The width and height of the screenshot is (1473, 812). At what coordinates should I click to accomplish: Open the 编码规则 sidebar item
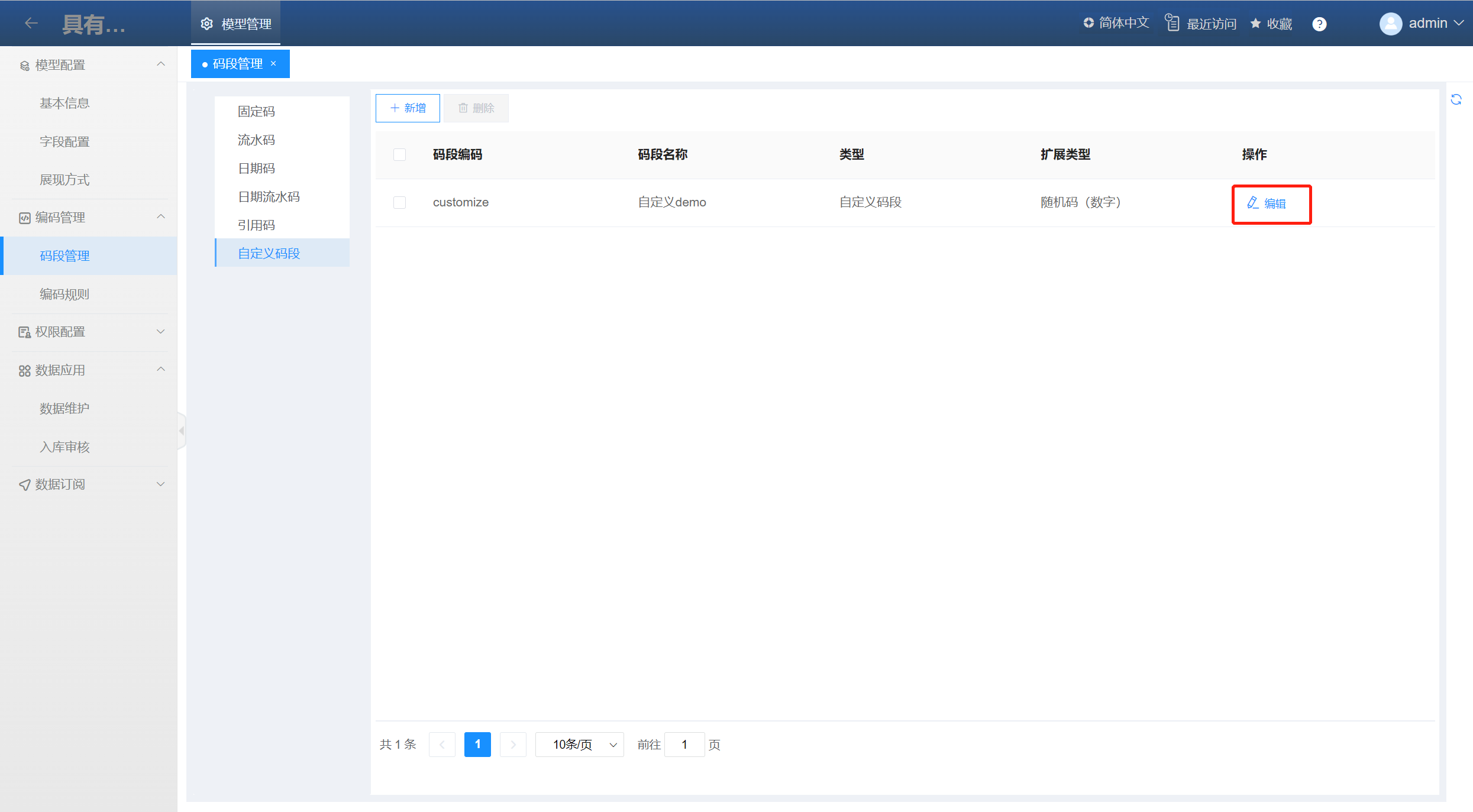coord(64,294)
